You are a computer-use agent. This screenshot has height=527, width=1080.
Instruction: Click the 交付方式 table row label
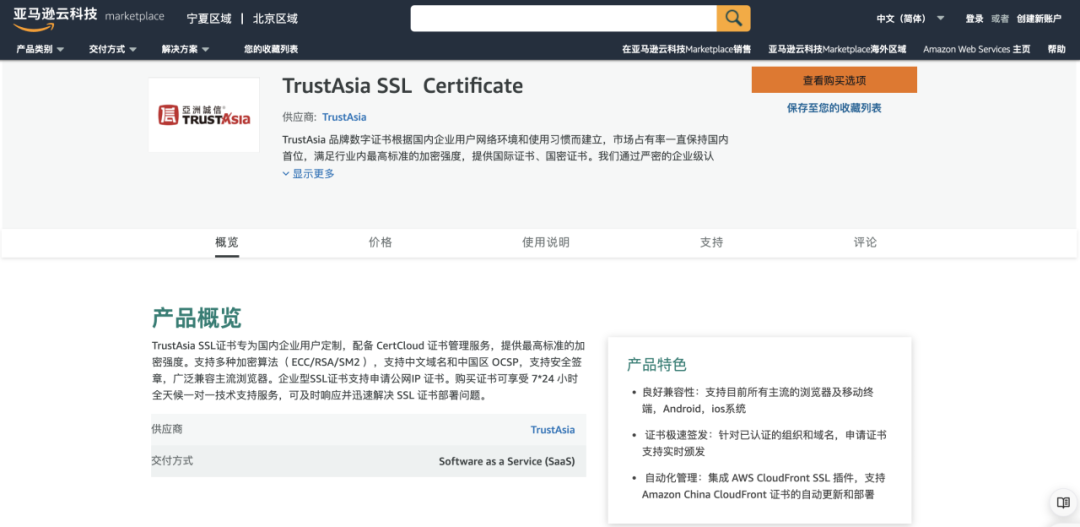(172, 461)
